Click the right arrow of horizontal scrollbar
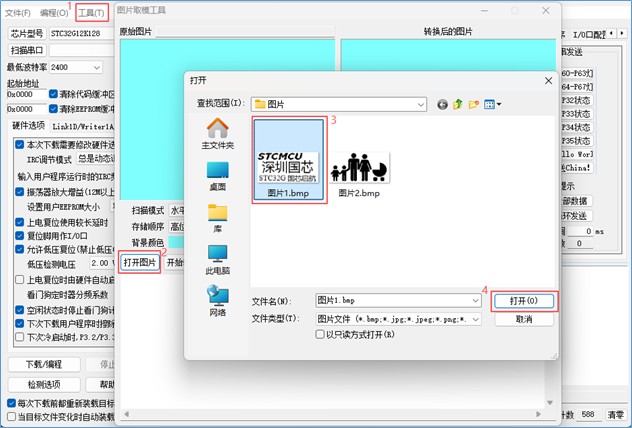The image size is (632, 428). 538,414
